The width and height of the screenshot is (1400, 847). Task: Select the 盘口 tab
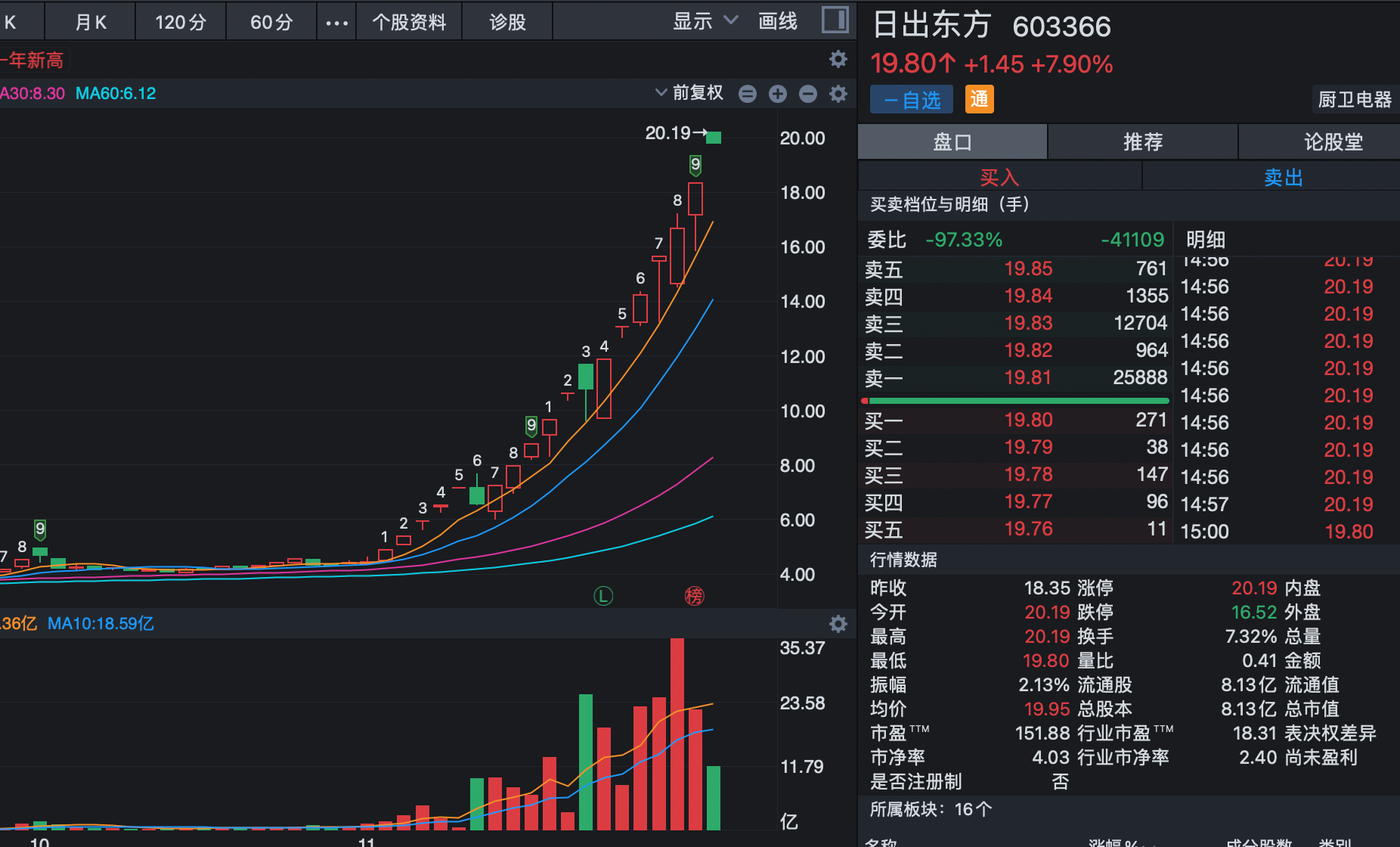952,142
